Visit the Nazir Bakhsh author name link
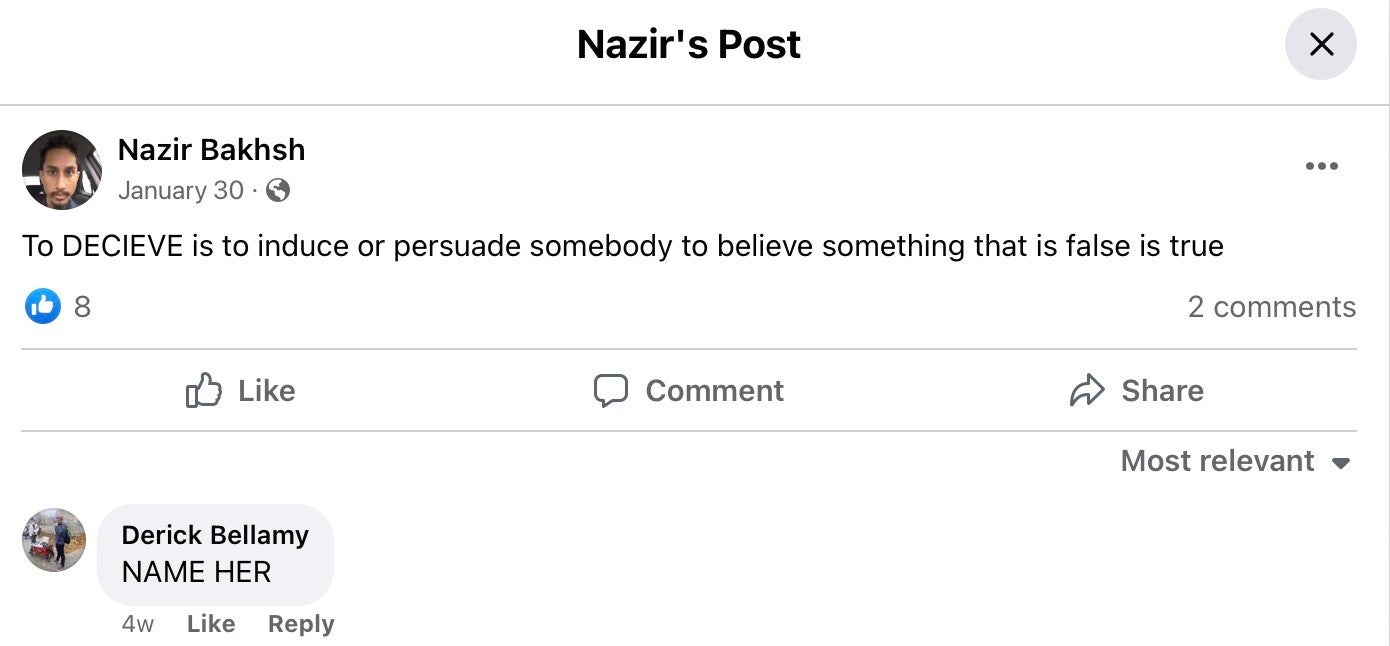This screenshot has width=1390, height=646. pyautogui.click(x=211, y=150)
